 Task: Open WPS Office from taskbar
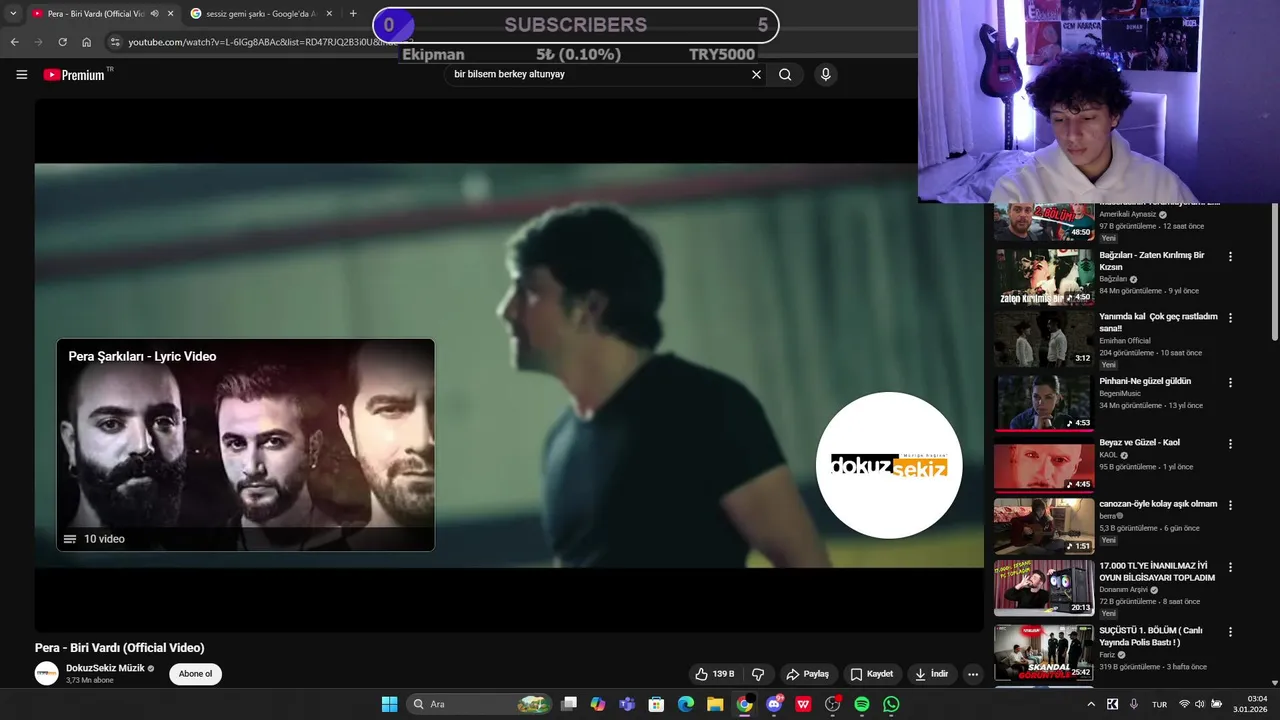(803, 704)
